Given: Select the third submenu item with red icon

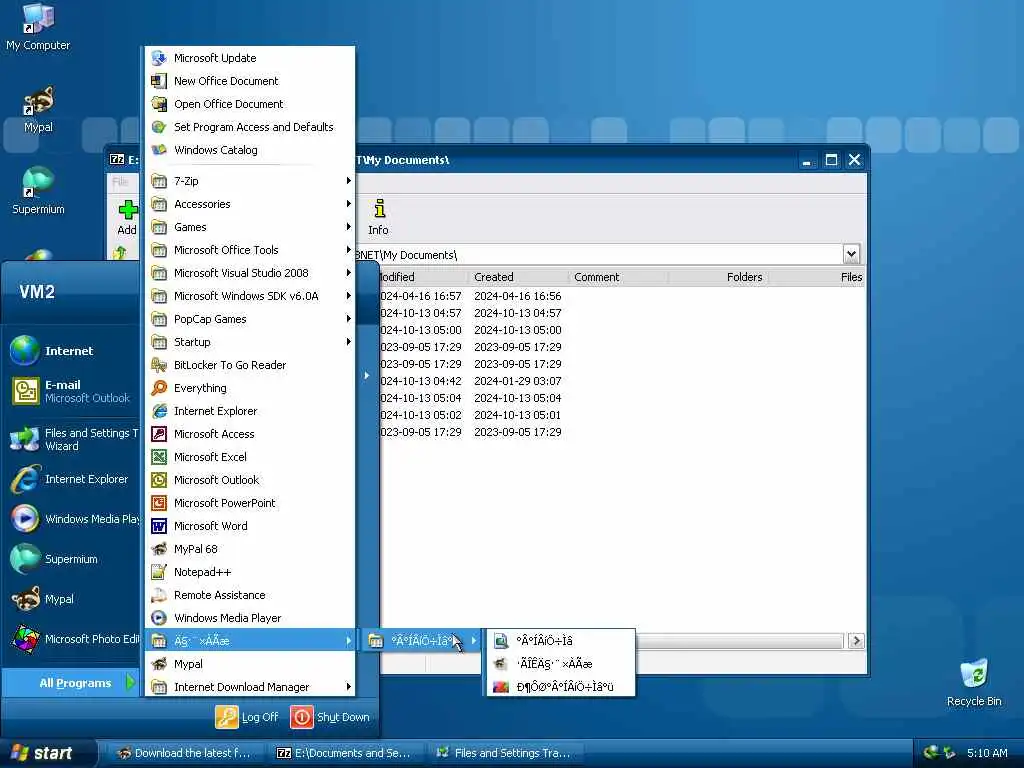Looking at the screenshot, I should click(x=560, y=686).
